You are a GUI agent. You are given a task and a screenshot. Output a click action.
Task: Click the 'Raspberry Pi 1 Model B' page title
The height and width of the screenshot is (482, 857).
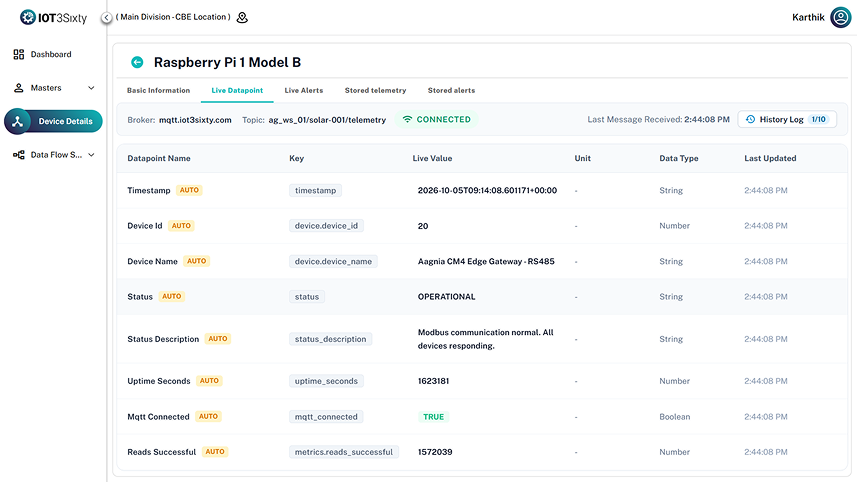click(227, 62)
